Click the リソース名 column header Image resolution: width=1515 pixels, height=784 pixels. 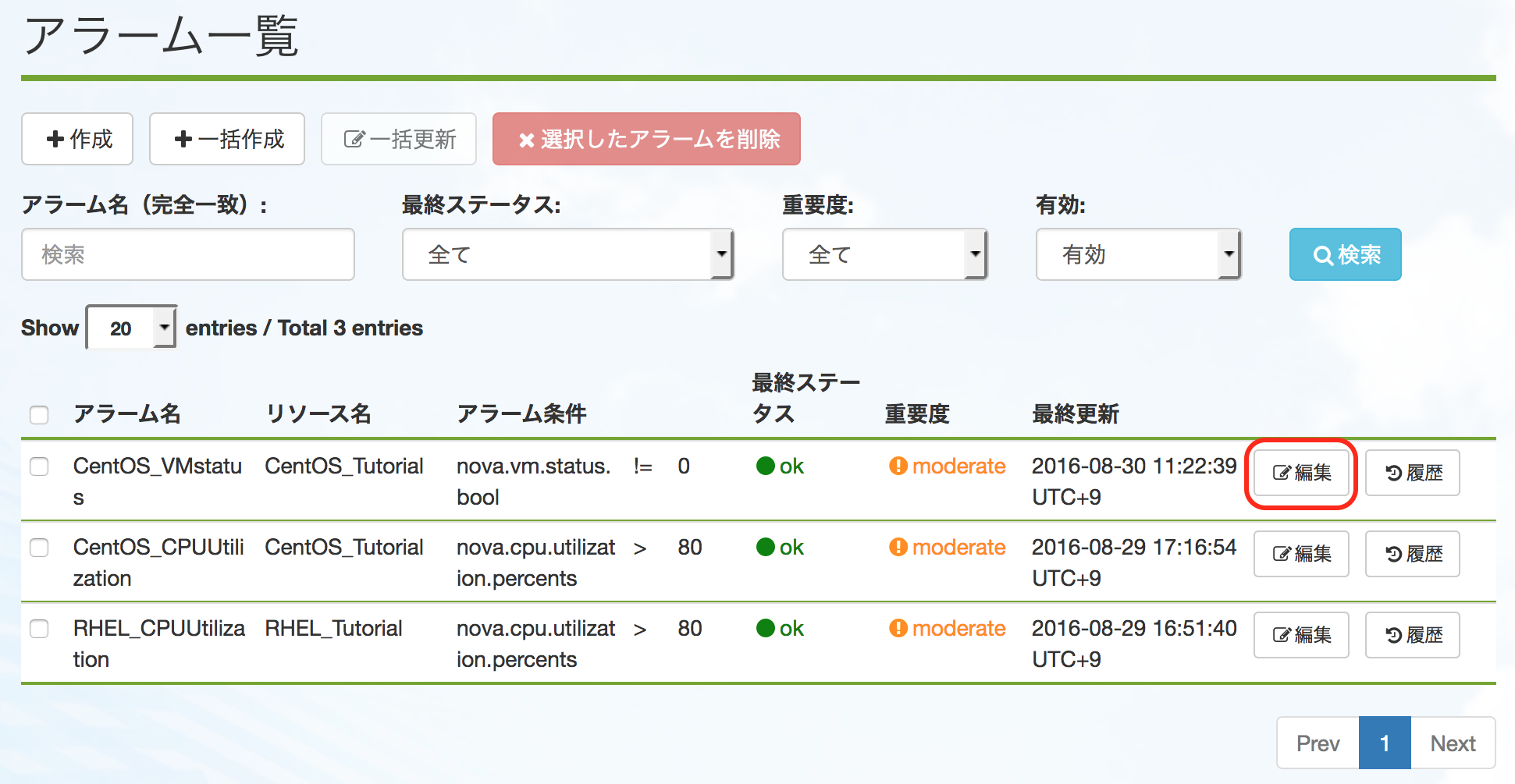point(318,413)
